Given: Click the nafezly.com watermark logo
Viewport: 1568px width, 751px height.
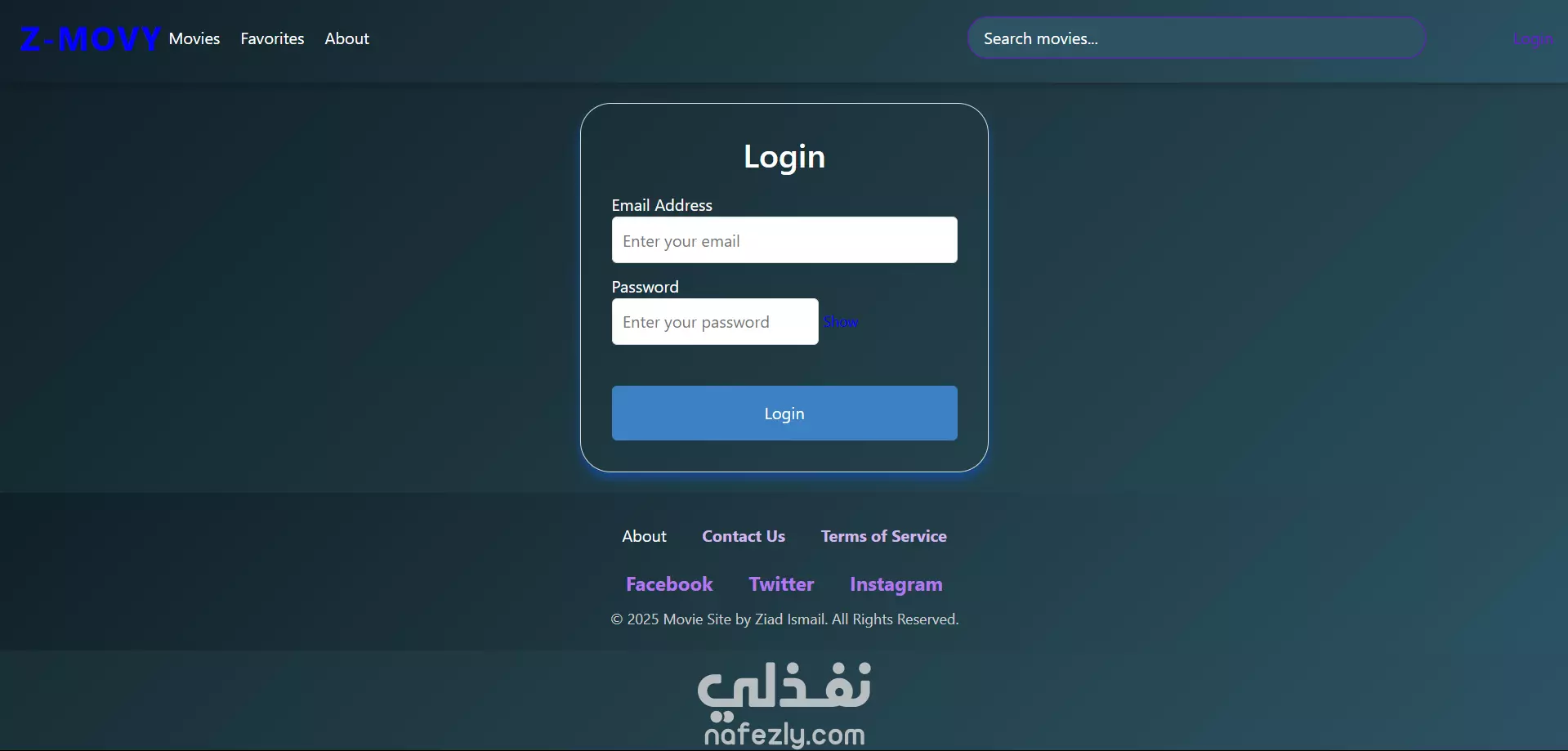Looking at the screenshot, I should tap(784, 704).
